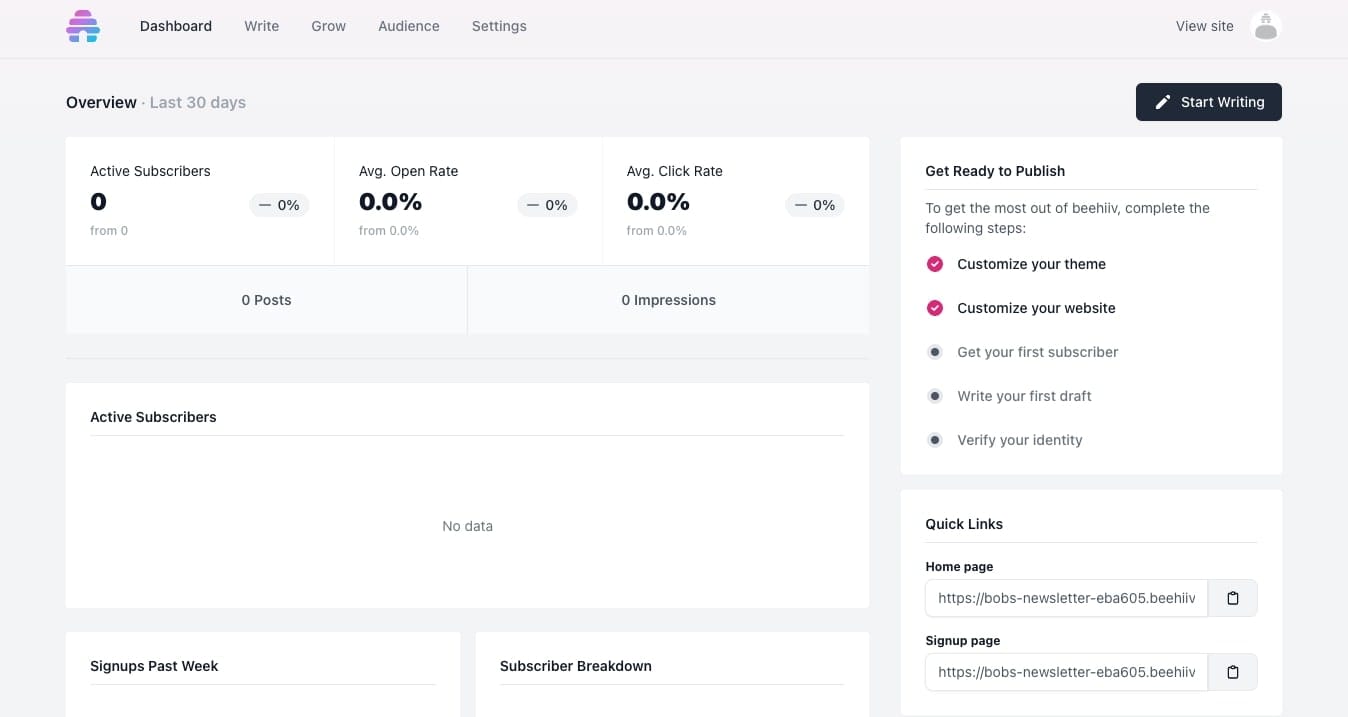Screen dimensions: 1348x717
Task: Open the Last 30 days range selector
Action: tap(197, 102)
